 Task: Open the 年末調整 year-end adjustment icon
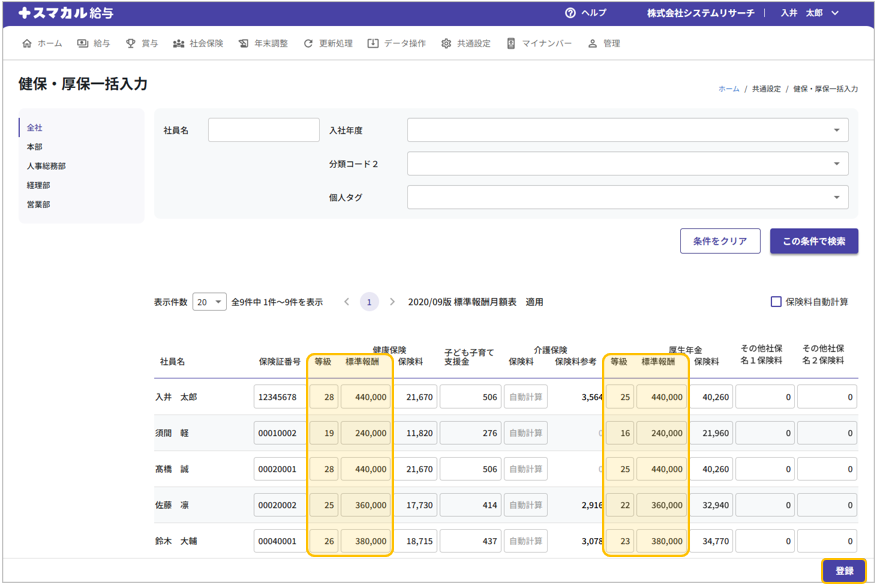pos(243,44)
